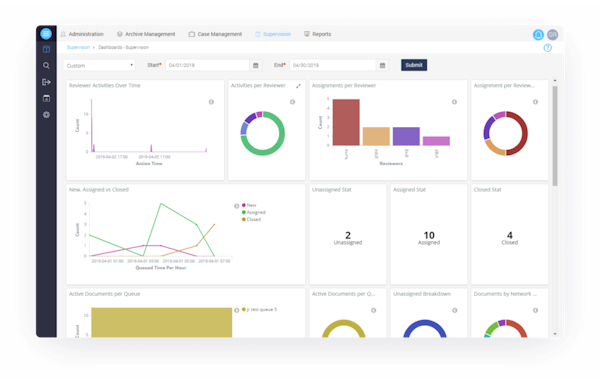
Task: Open the help question mark icon
Action: 548,48
